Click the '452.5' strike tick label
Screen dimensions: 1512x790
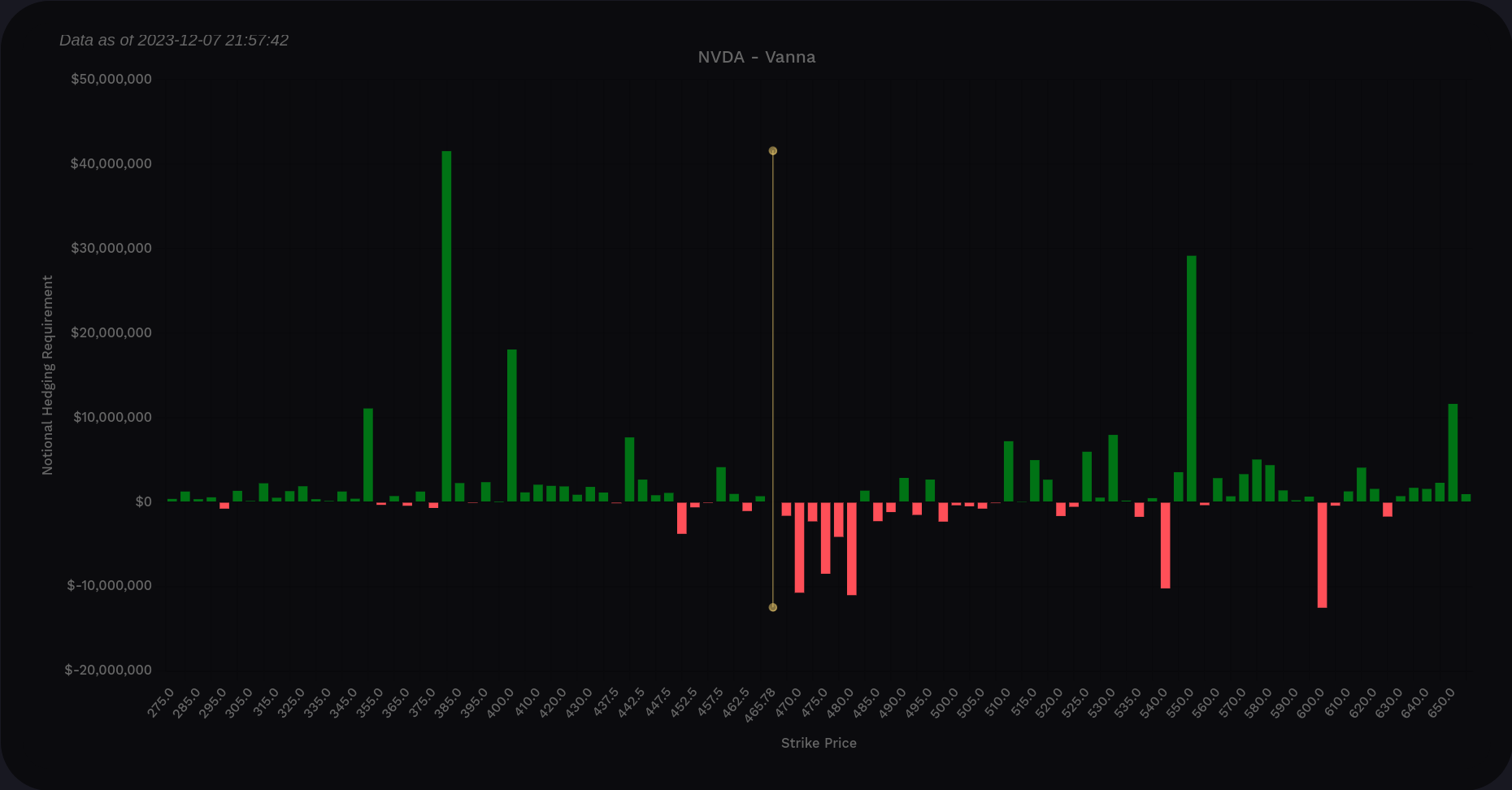click(683, 703)
